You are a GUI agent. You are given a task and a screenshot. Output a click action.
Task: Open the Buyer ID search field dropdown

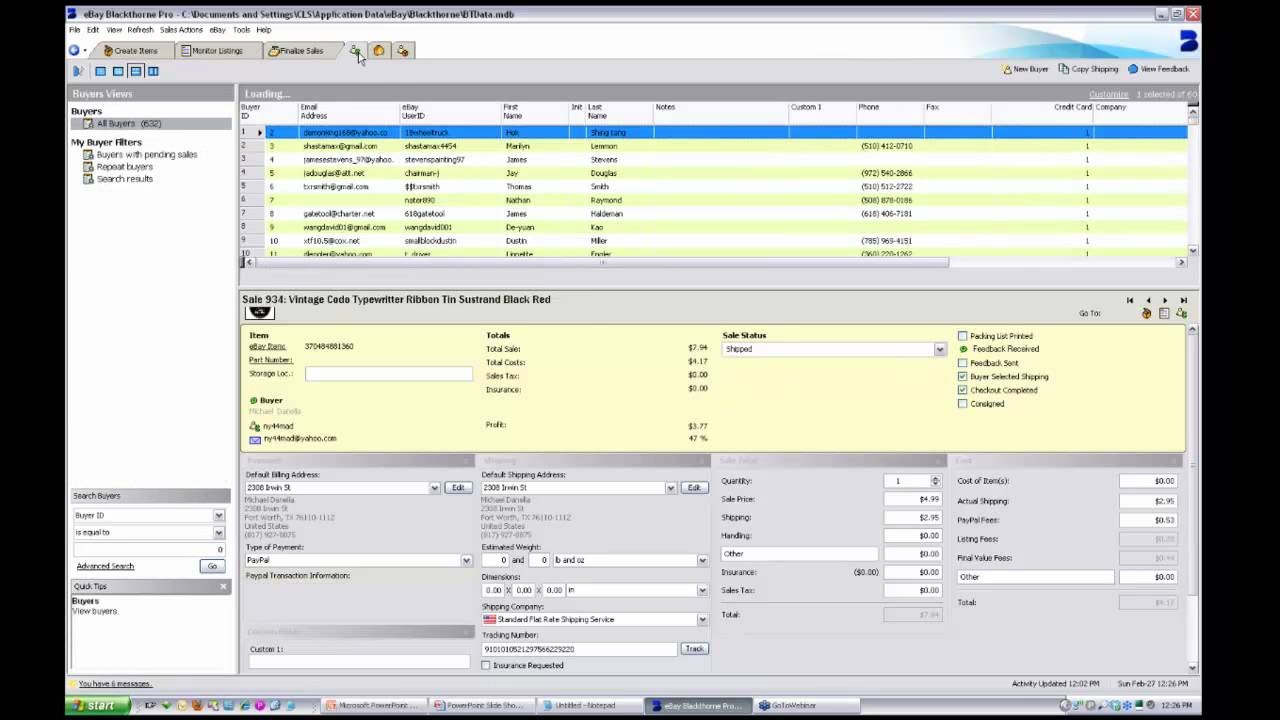[218, 516]
